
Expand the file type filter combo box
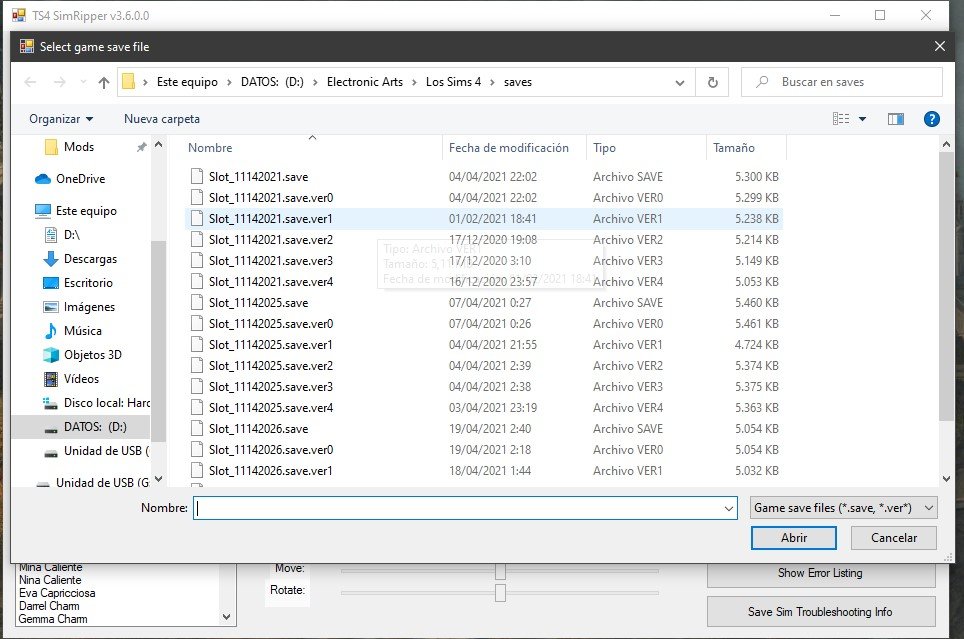(x=844, y=508)
